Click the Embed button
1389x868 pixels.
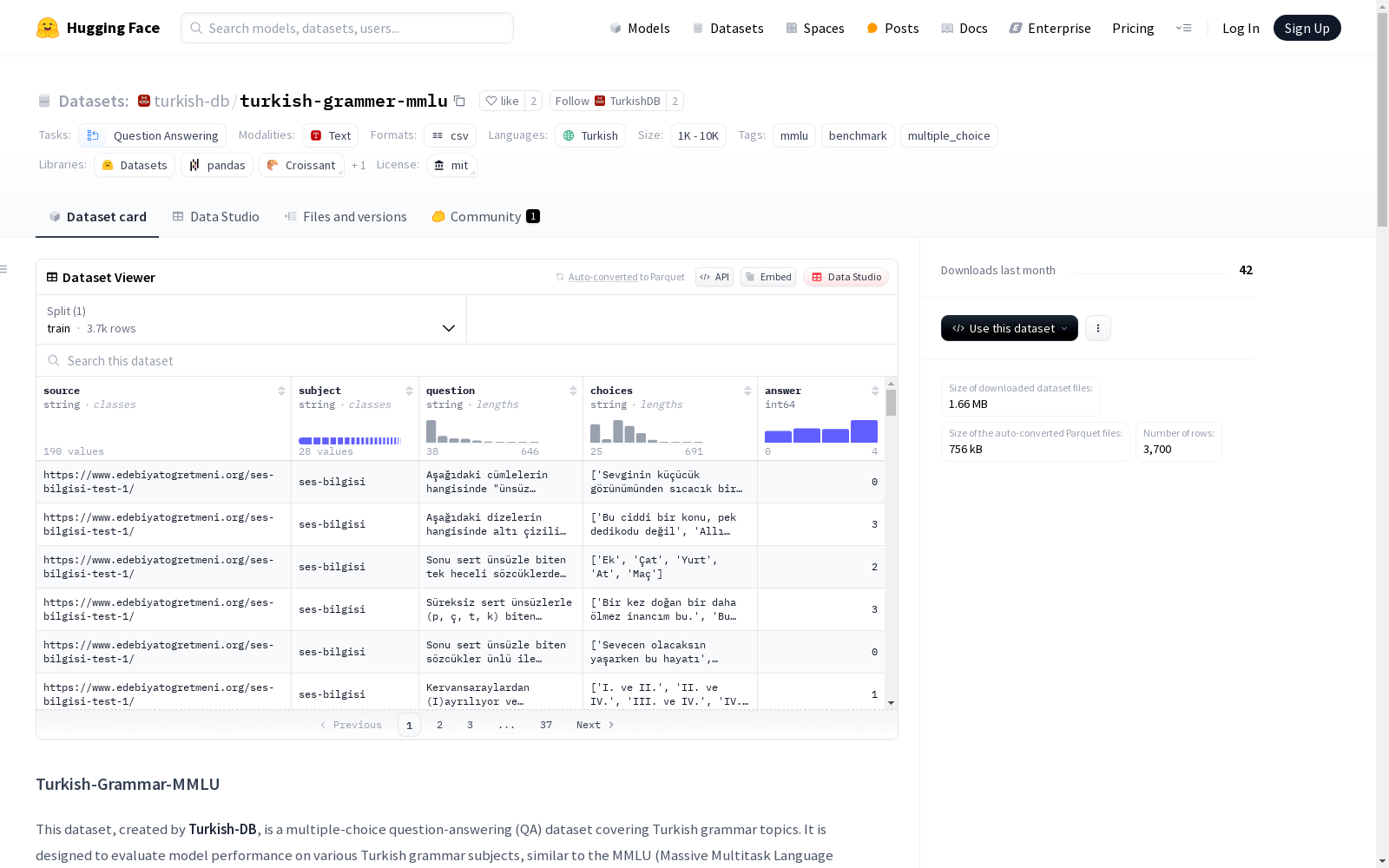[768, 277]
